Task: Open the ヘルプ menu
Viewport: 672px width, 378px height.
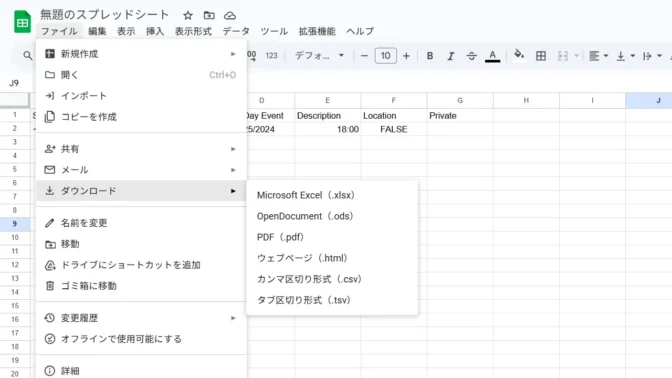Action: 360,31
